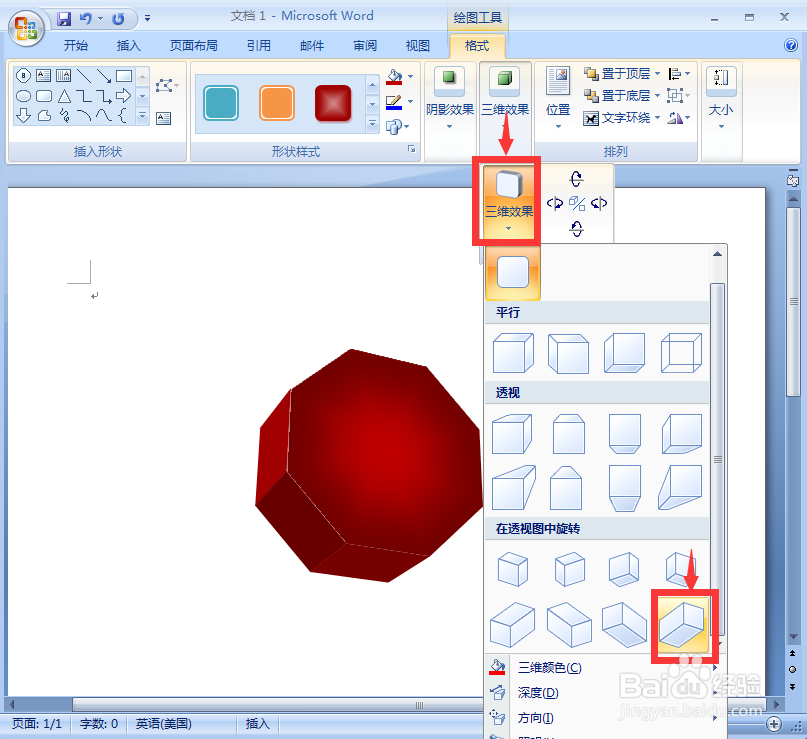Open the 三维颜色(C) submenu

[603, 668]
